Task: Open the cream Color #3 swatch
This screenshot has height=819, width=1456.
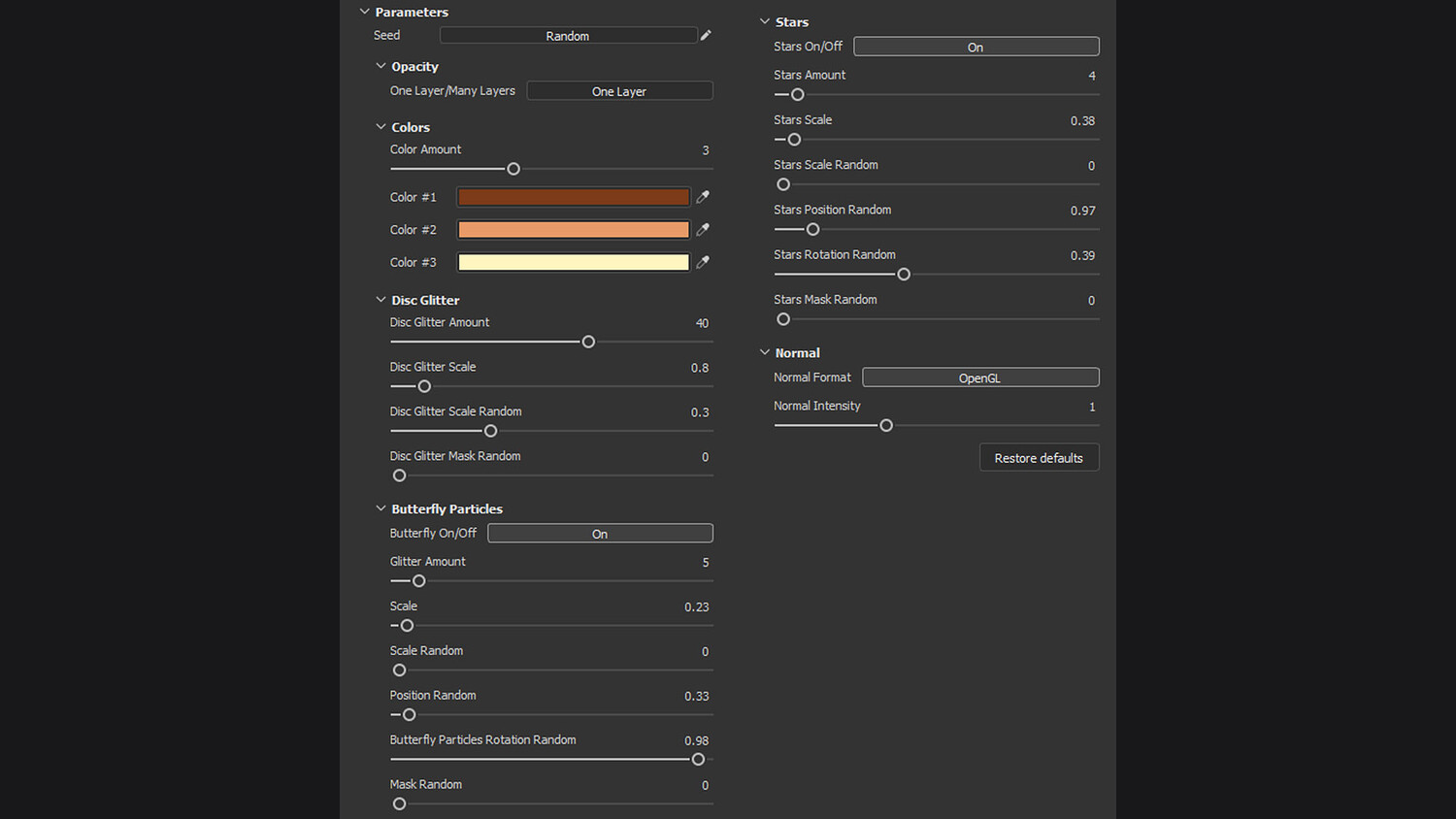Action: coord(573,262)
